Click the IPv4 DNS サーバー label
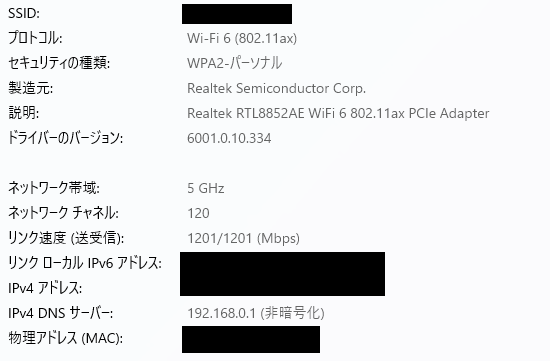550x361 pixels. (x=60, y=313)
